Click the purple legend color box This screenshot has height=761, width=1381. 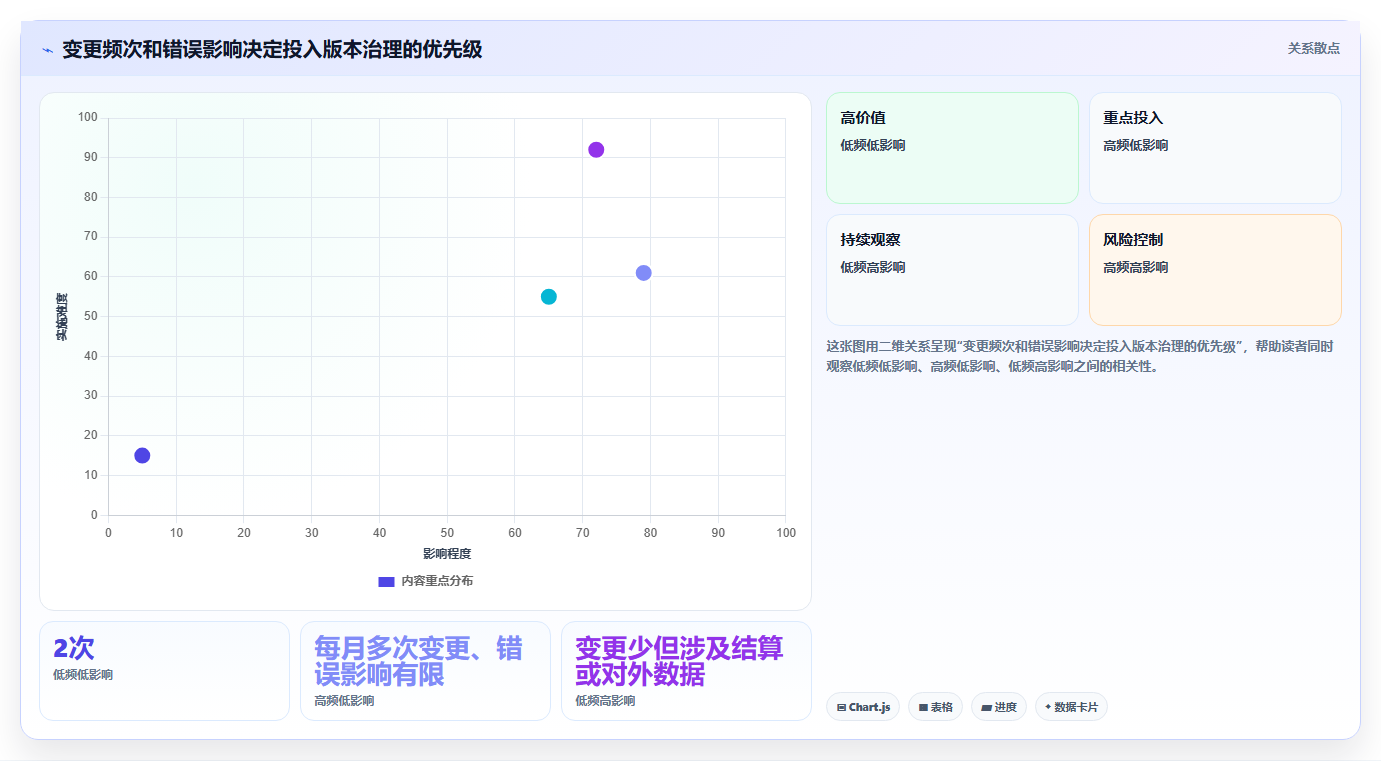coord(386,581)
